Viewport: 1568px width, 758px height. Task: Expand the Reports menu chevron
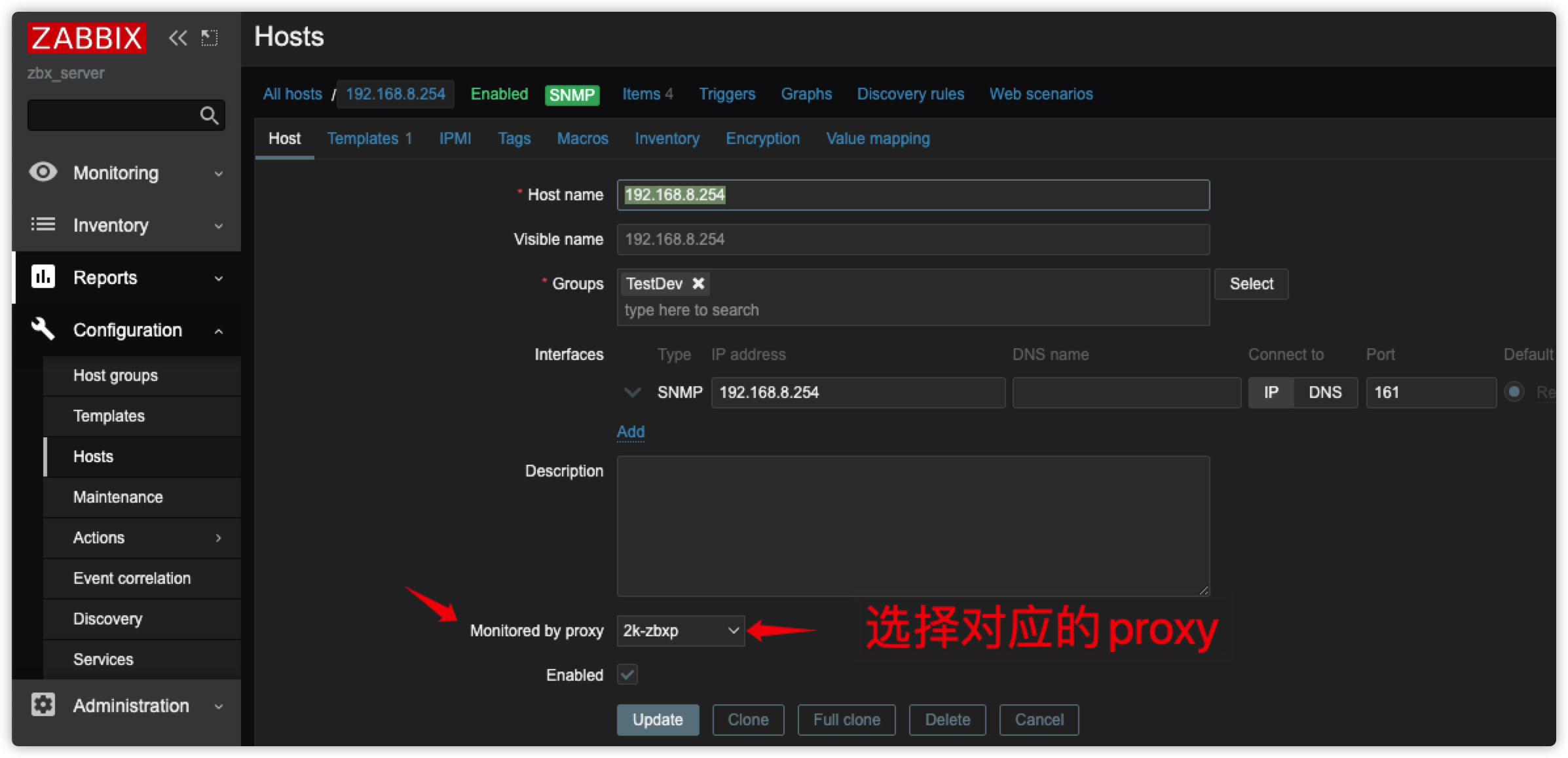point(219,278)
